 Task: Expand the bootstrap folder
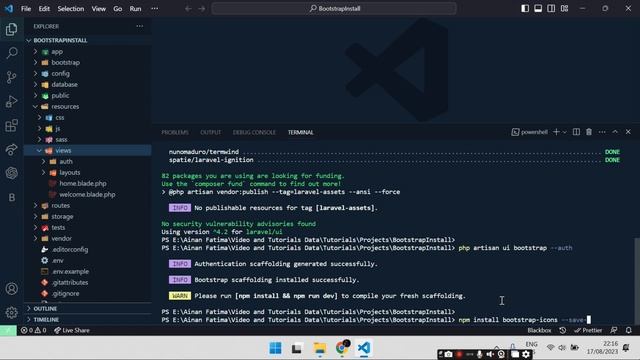88,62
